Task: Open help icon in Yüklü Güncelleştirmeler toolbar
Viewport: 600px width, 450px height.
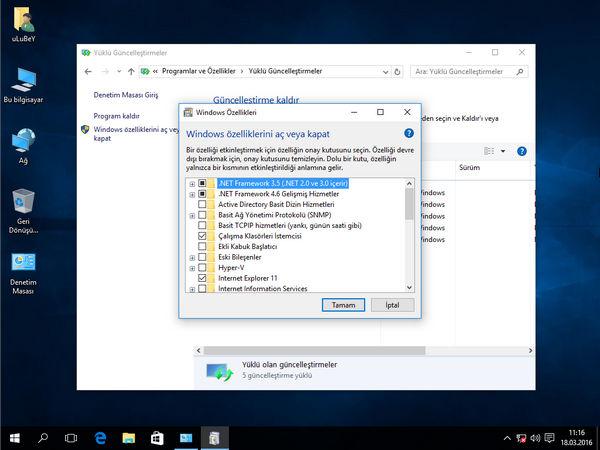Action: [x=522, y=151]
